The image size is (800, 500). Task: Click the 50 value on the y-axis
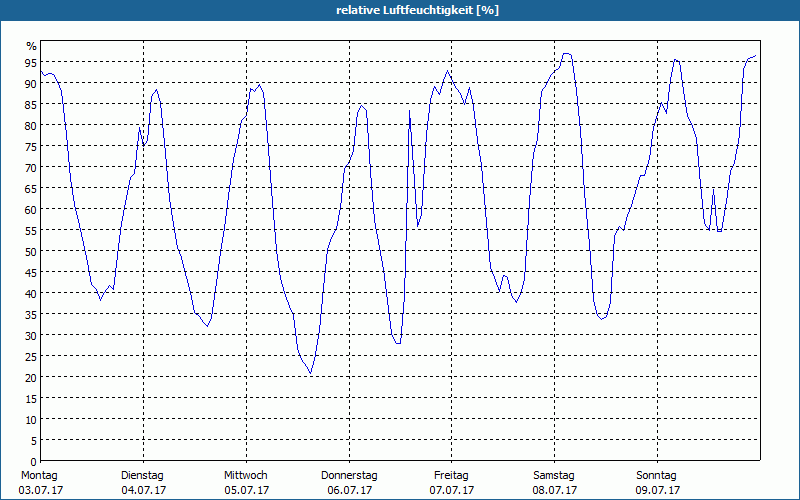(x=31, y=251)
